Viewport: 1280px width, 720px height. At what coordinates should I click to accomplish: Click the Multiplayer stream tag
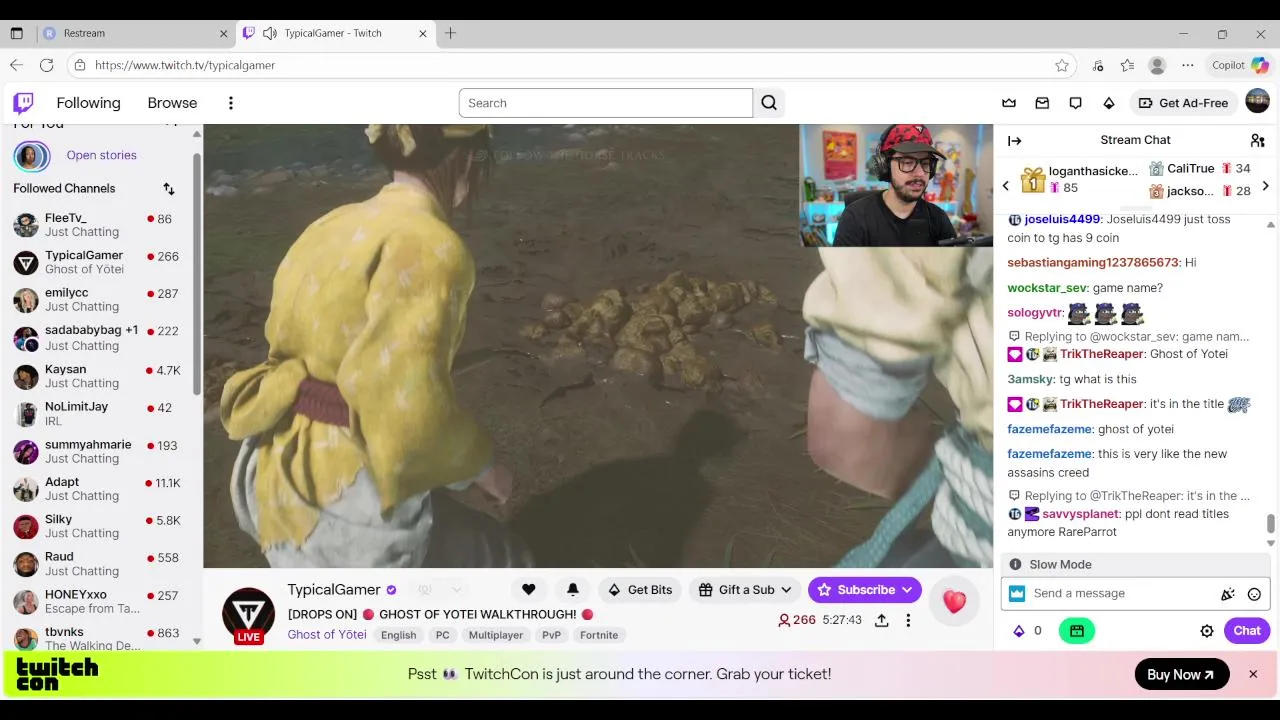point(496,635)
